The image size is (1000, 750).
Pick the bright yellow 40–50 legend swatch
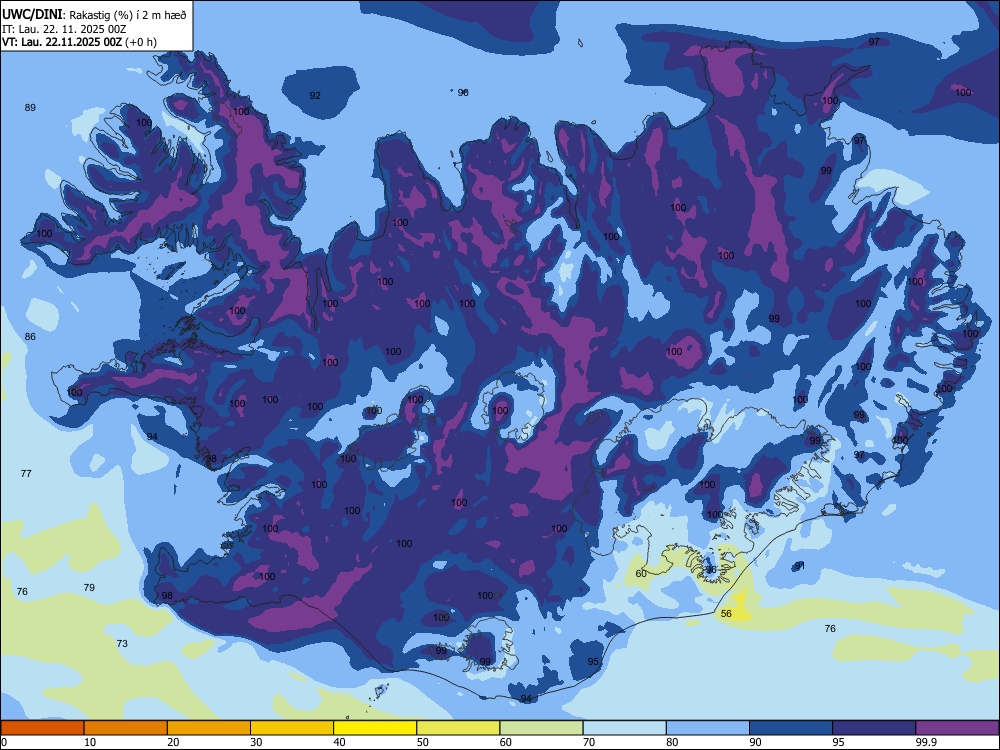(375, 728)
